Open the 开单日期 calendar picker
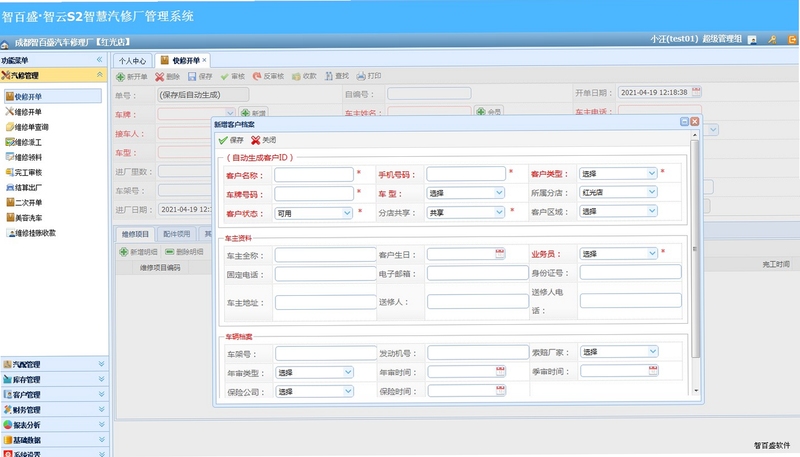 696,92
